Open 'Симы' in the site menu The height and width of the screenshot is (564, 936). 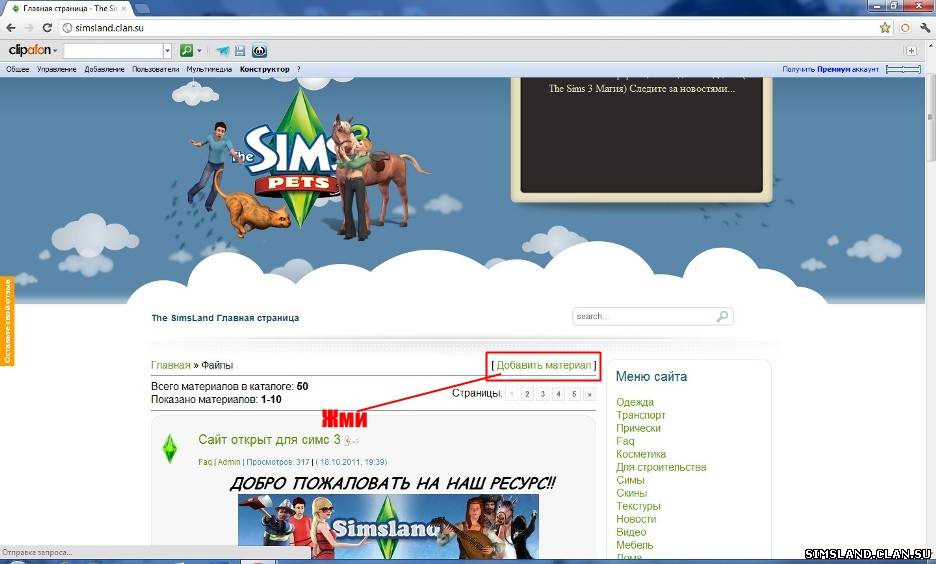pos(630,480)
